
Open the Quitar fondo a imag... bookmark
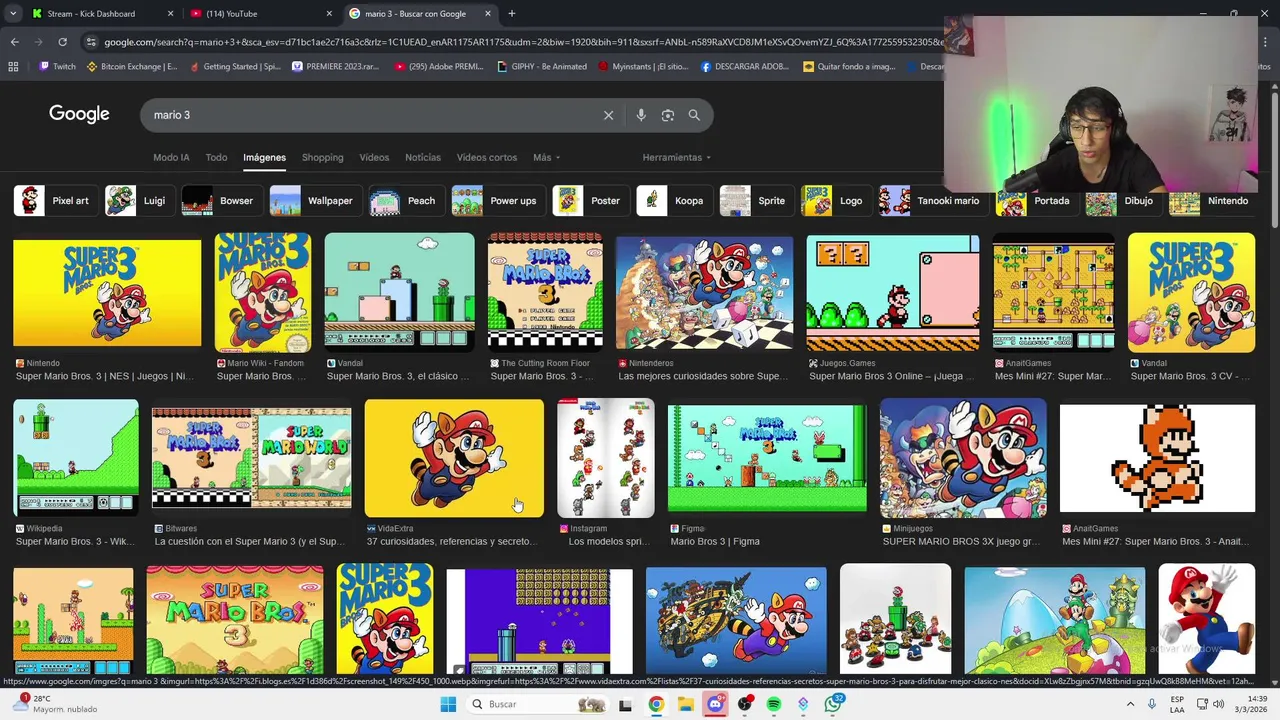(x=849, y=67)
